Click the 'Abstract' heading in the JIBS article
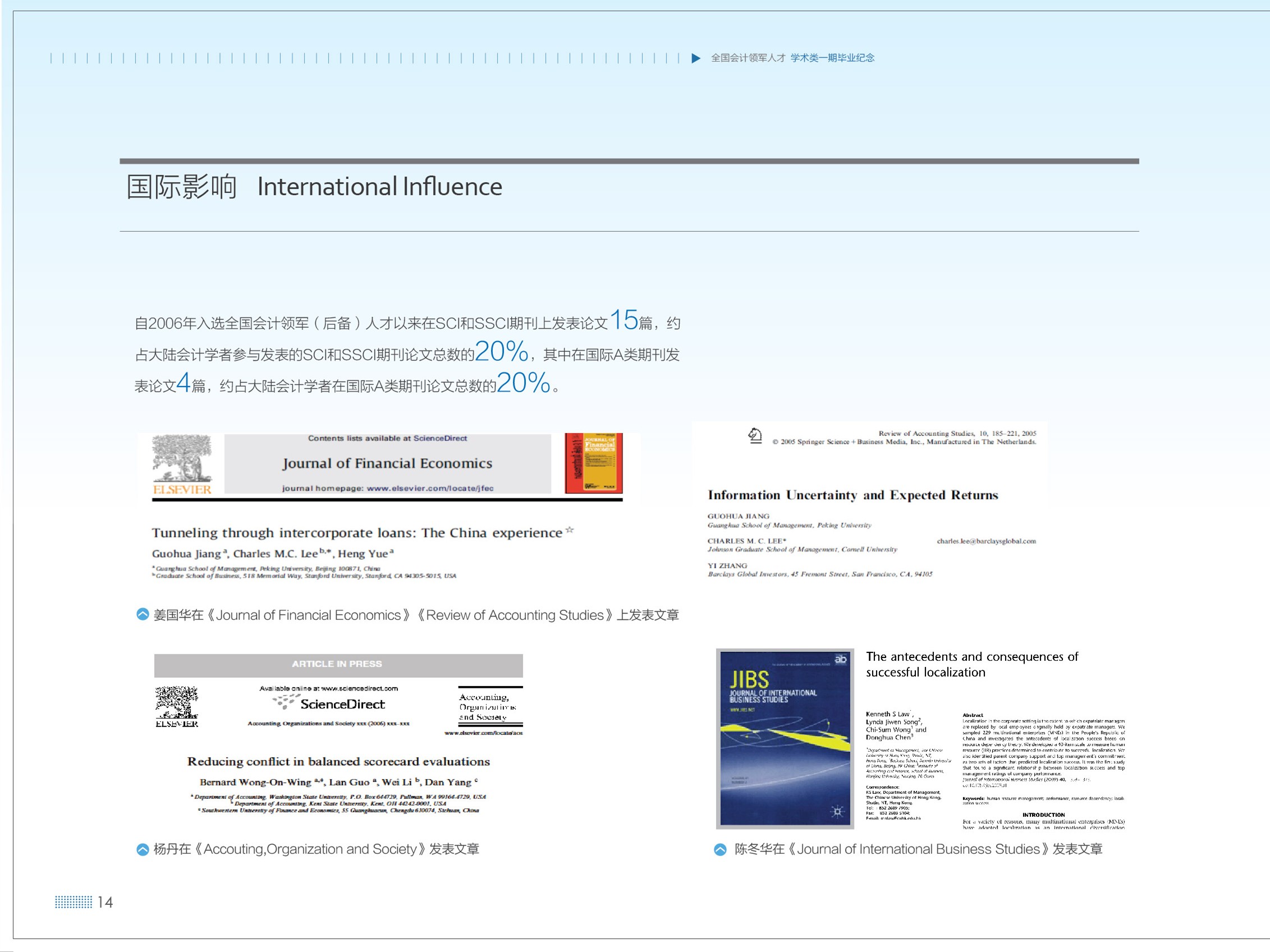 (973, 715)
